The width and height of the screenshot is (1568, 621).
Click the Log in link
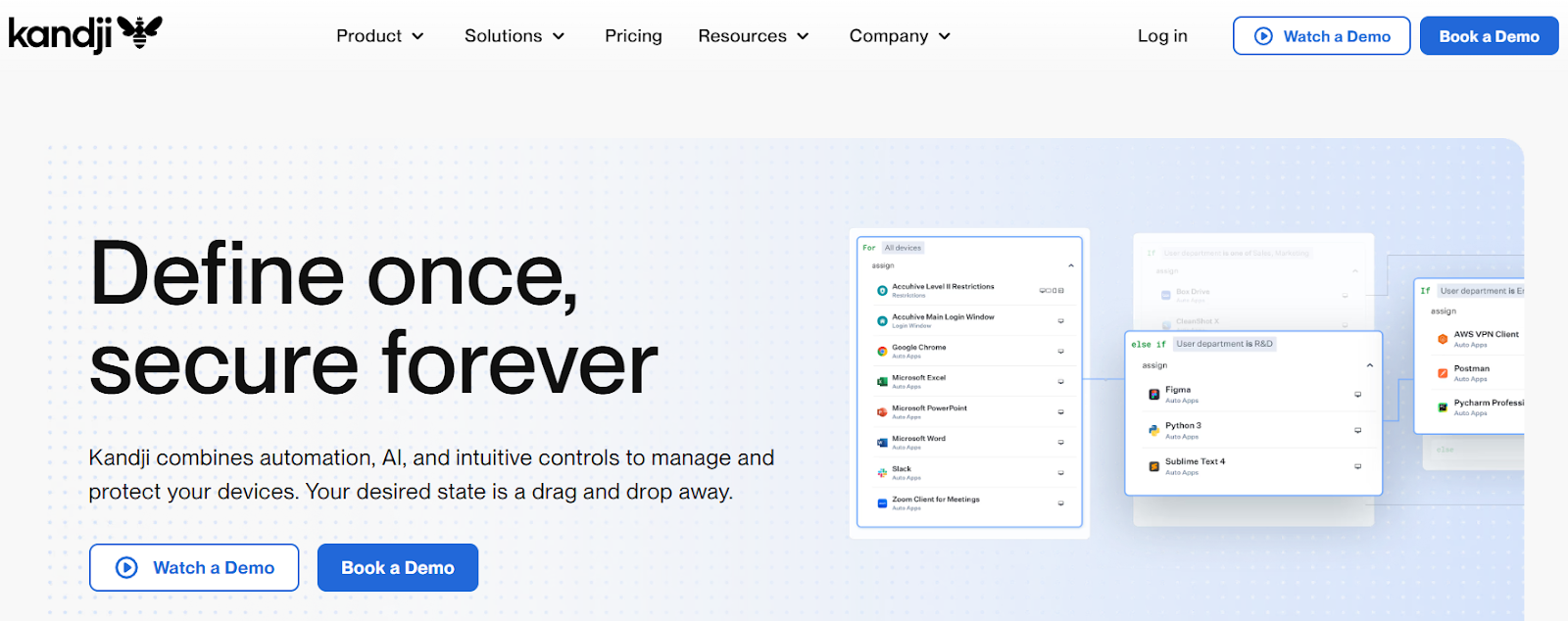point(1162,36)
